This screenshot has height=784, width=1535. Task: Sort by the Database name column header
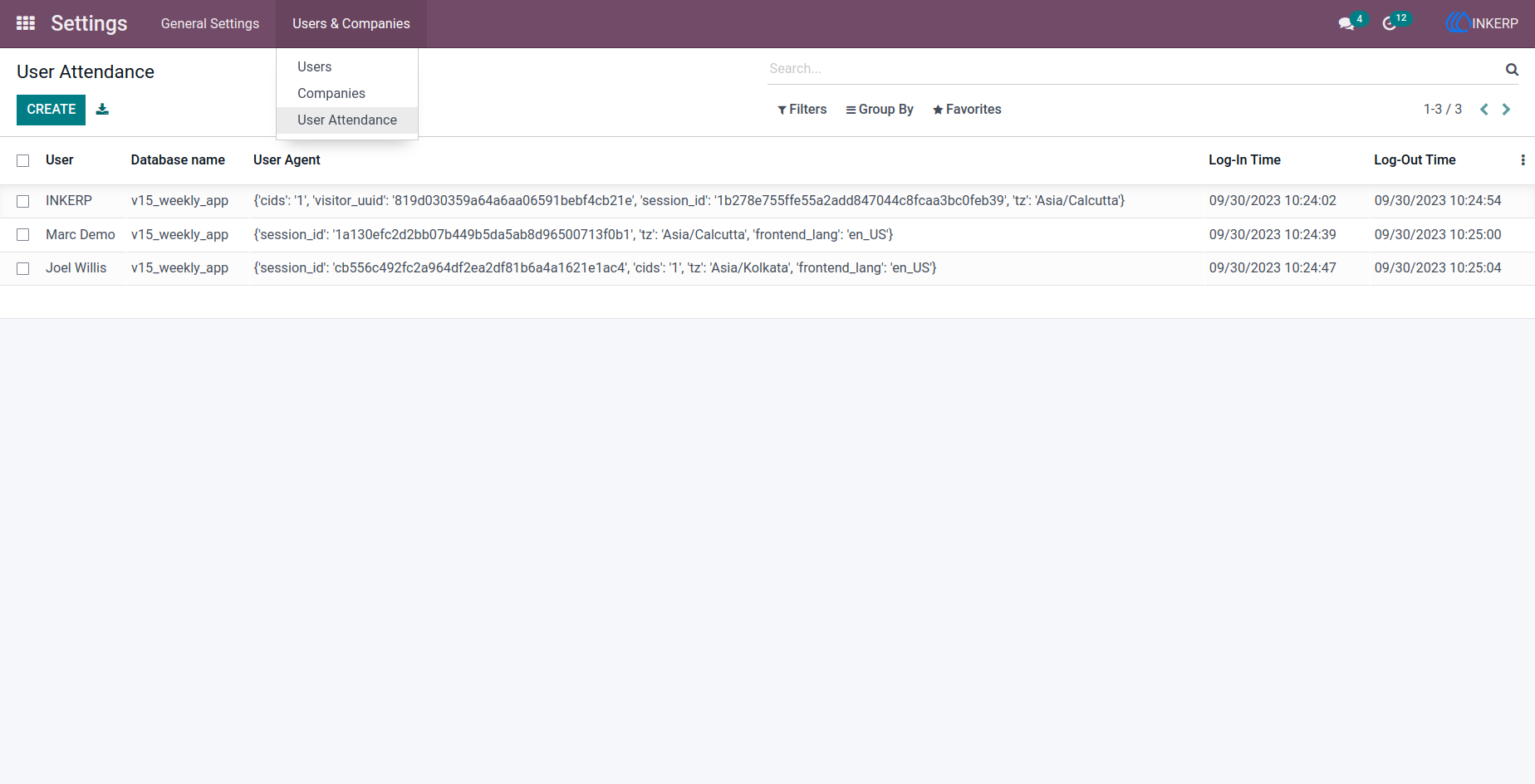(178, 160)
